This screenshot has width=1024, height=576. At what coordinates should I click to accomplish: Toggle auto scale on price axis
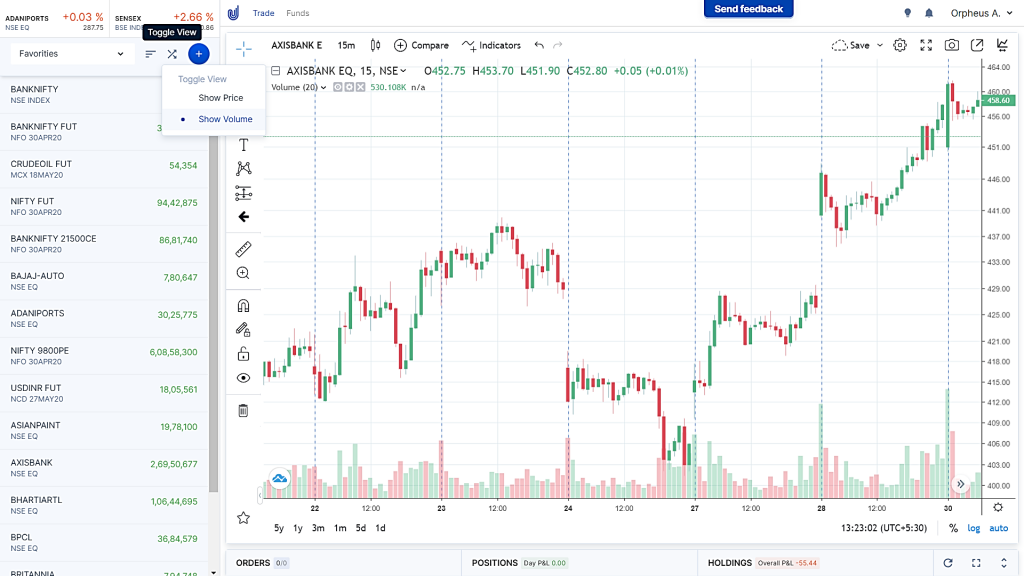click(999, 528)
